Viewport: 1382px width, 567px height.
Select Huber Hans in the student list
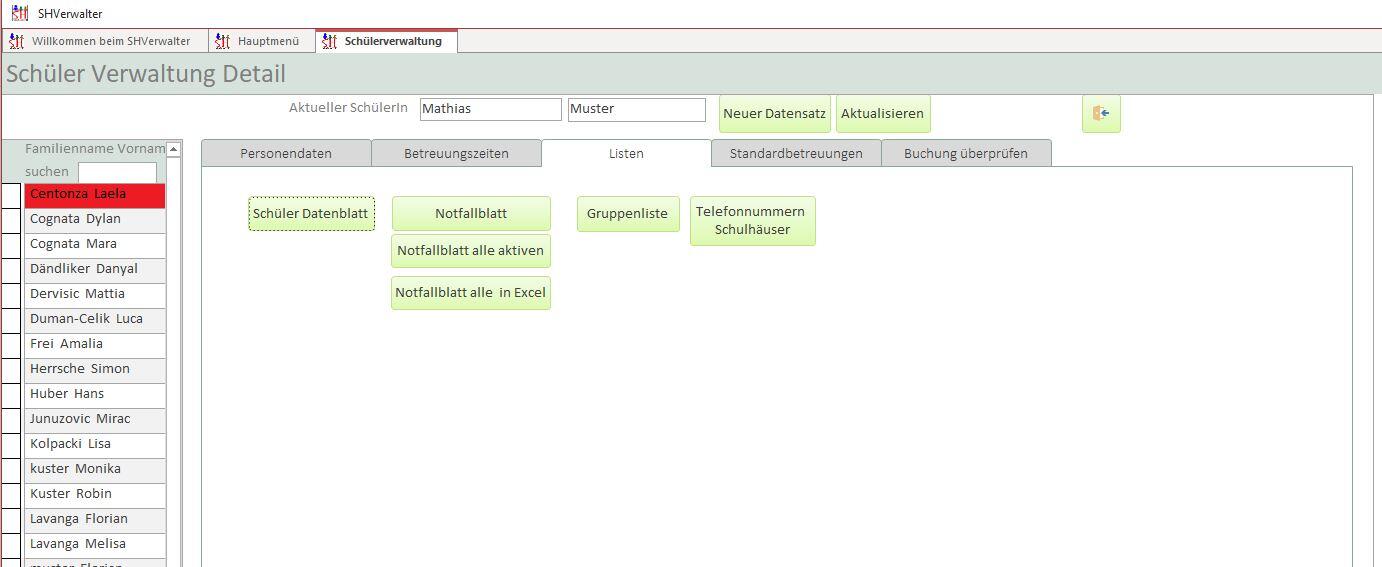coord(95,394)
